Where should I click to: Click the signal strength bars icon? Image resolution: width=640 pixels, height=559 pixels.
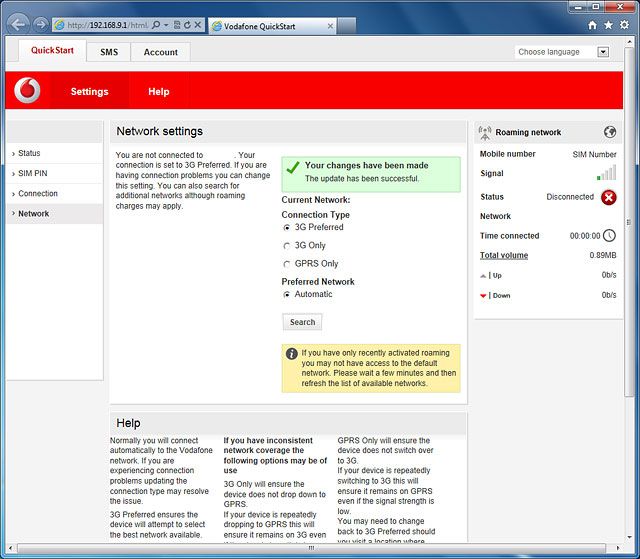pos(607,174)
